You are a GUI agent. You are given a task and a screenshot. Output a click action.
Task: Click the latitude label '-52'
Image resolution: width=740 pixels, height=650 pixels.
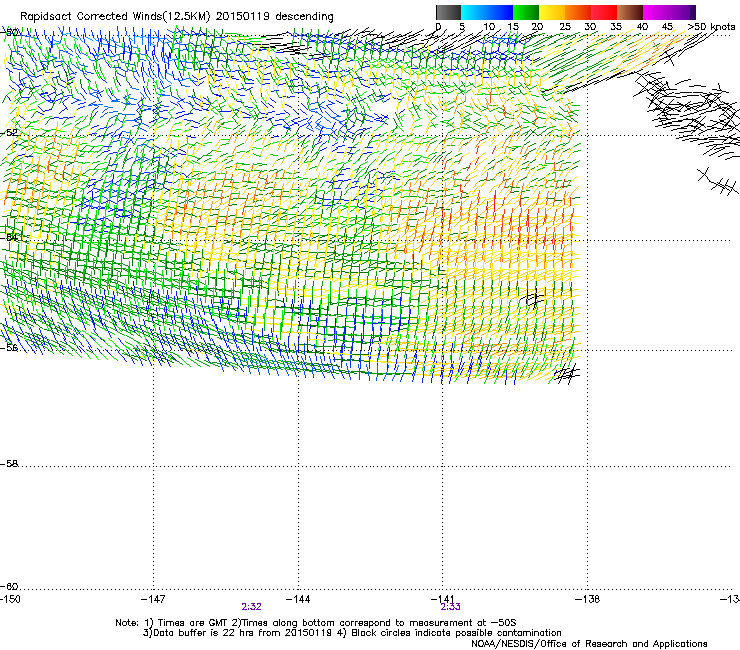[9, 133]
